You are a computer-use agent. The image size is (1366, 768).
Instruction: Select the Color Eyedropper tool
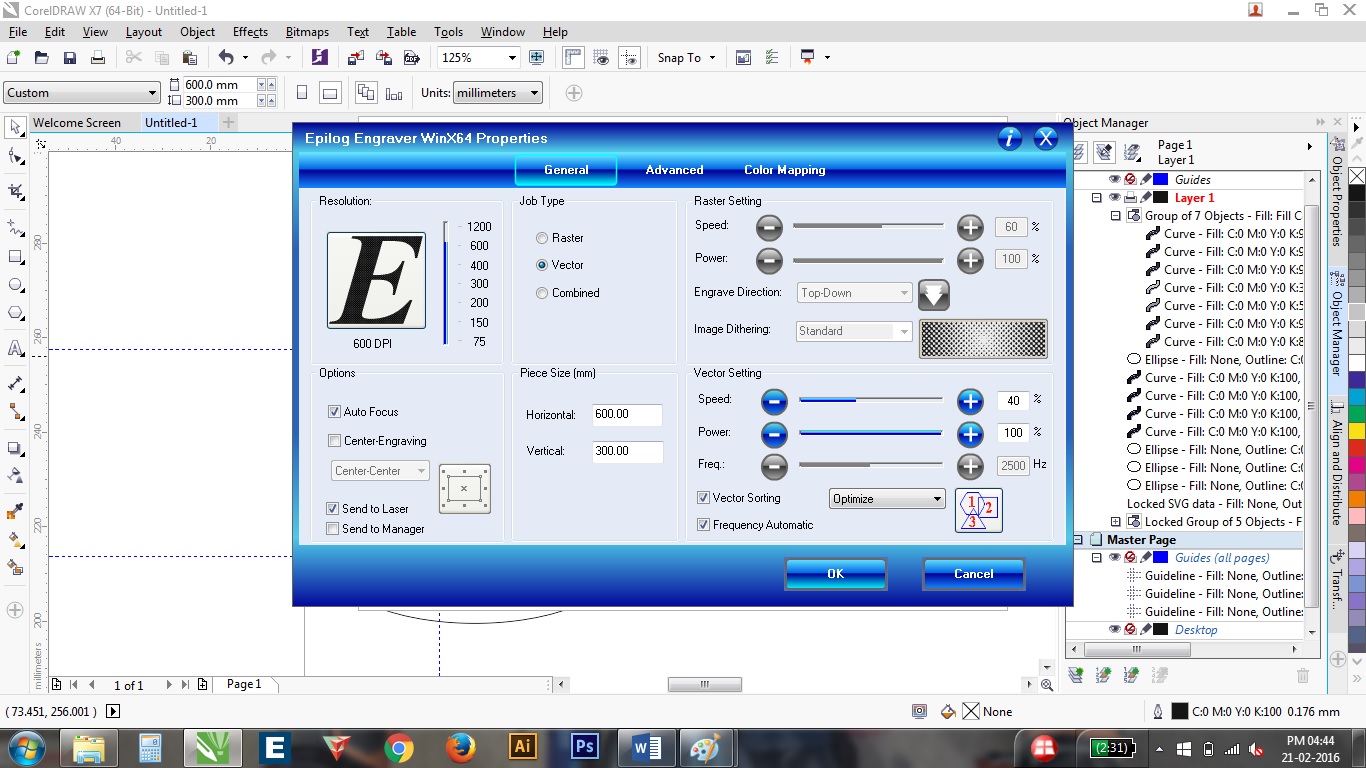click(x=15, y=512)
